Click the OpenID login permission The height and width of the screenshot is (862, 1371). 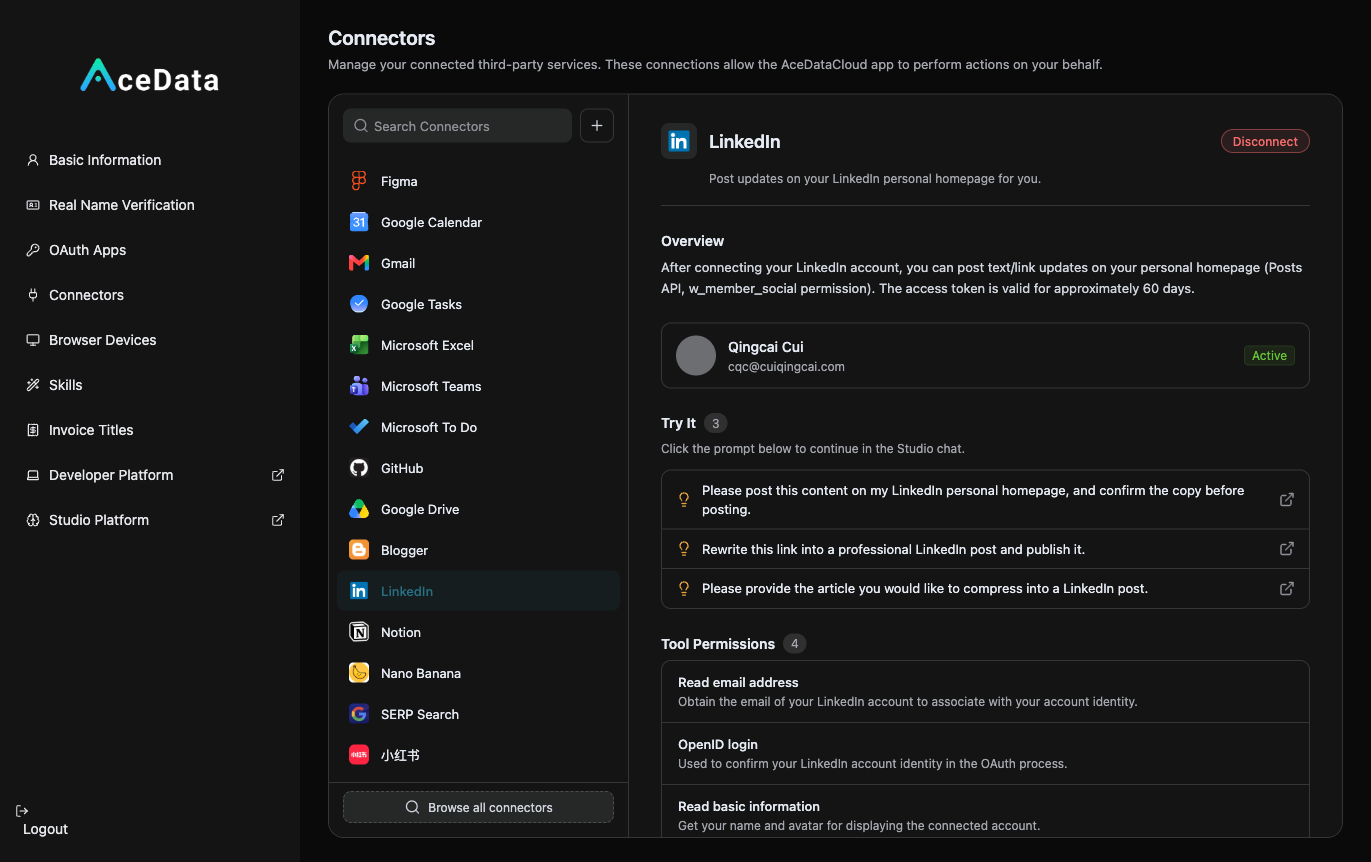(985, 754)
